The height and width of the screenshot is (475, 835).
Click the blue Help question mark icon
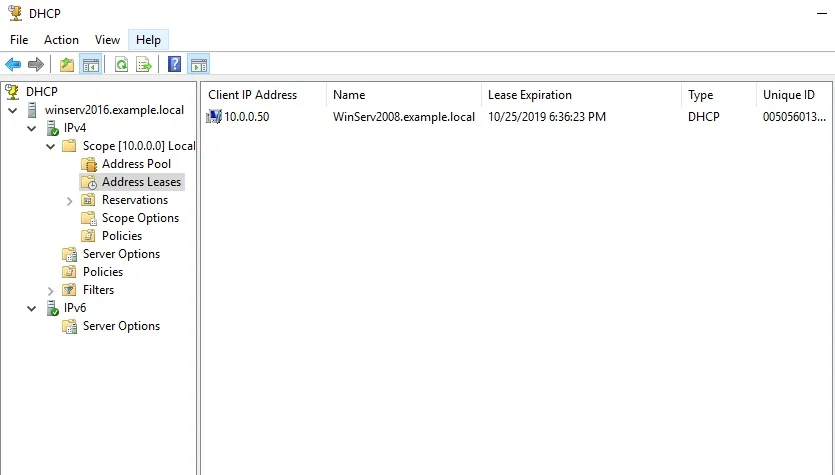click(x=174, y=65)
